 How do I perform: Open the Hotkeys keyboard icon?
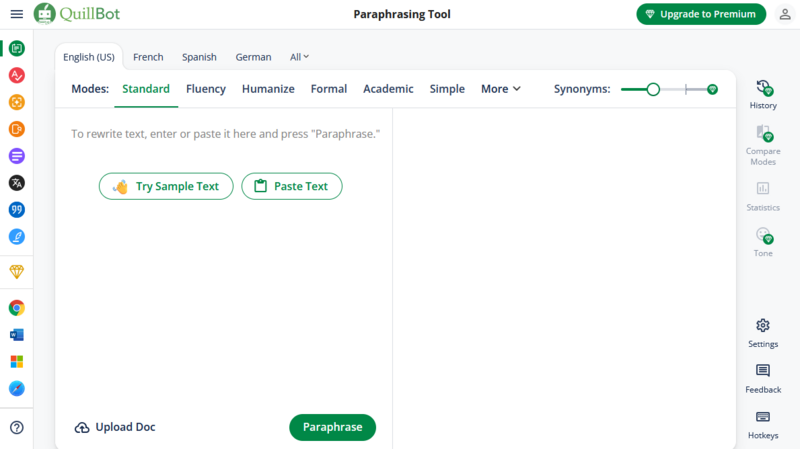pyautogui.click(x=763, y=423)
